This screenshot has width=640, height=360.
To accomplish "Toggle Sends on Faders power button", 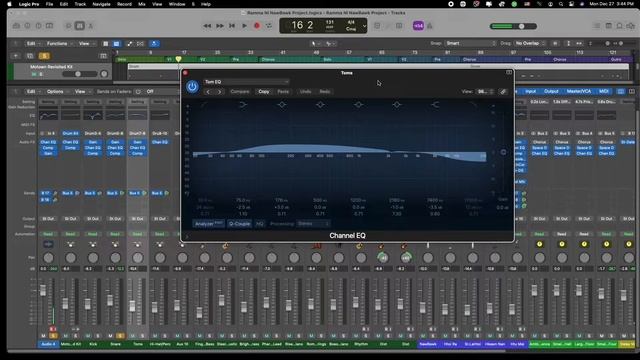I will pos(138,91).
